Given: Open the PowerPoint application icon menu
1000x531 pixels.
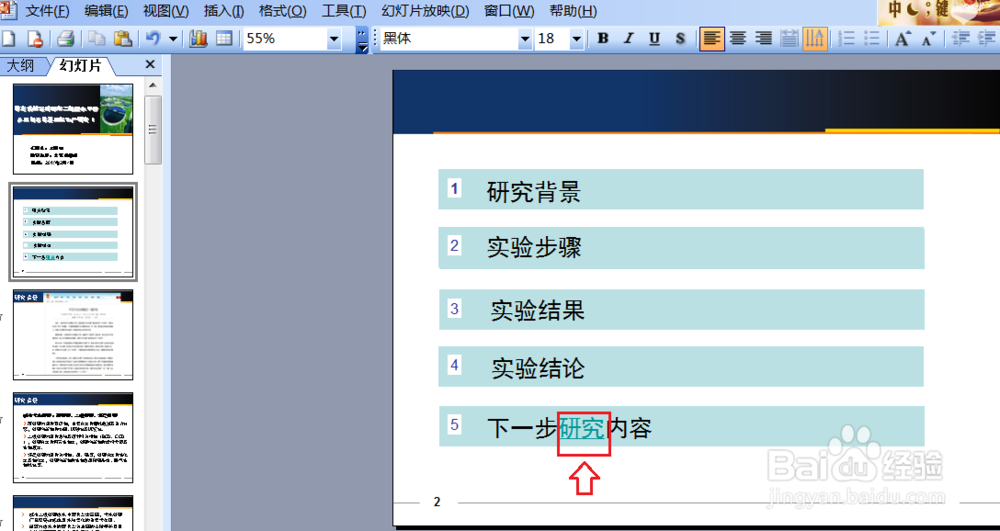Looking at the screenshot, I should click(7, 10).
